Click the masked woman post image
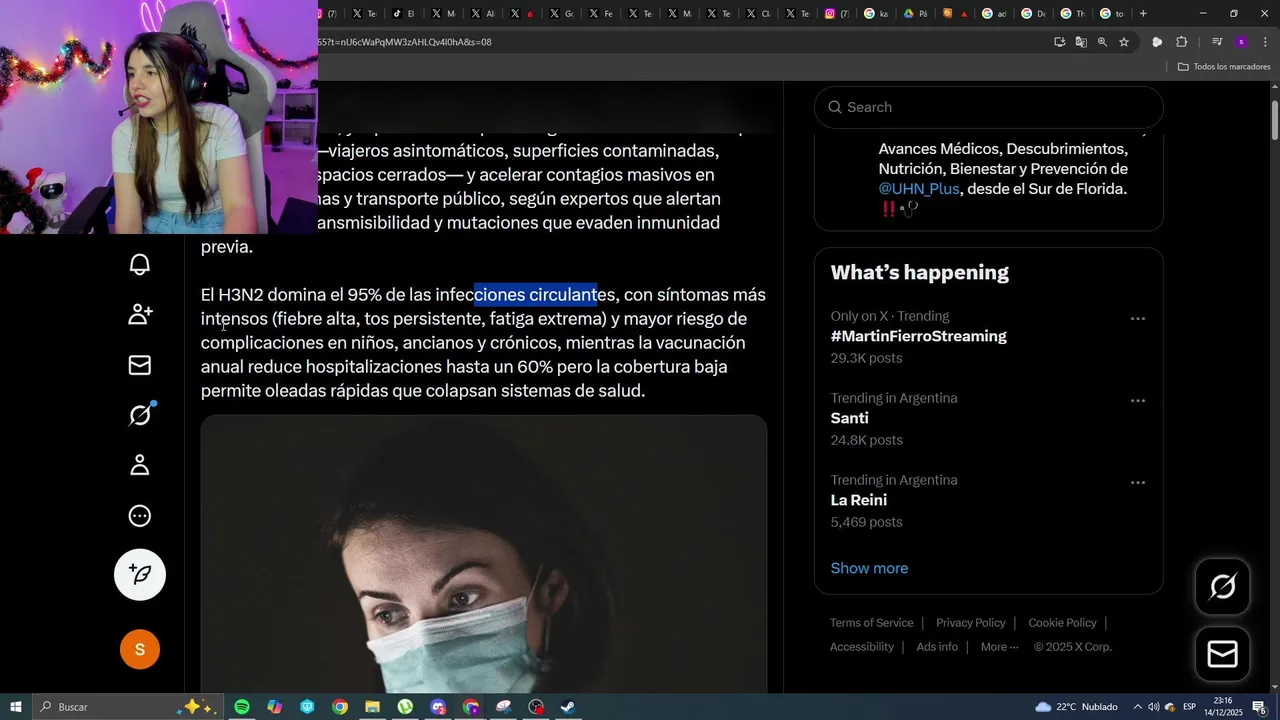This screenshot has width=1280, height=720. coord(484,555)
